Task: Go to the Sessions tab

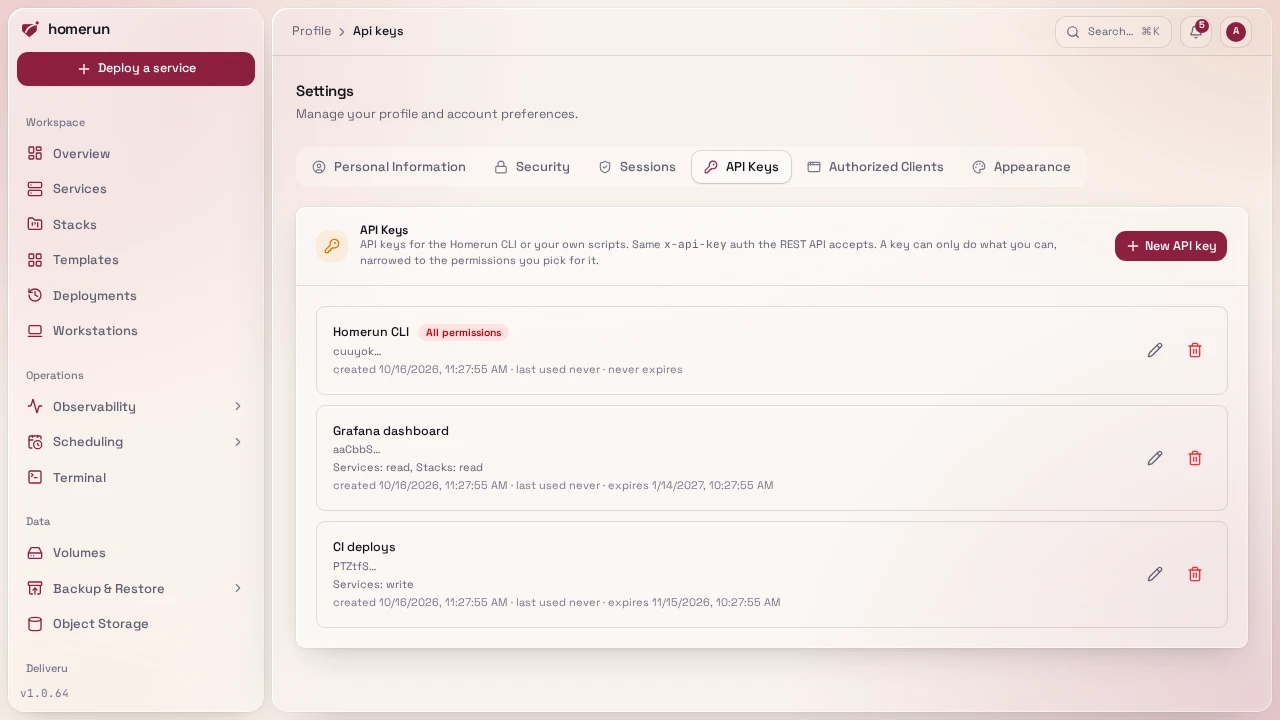Action: click(637, 167)
